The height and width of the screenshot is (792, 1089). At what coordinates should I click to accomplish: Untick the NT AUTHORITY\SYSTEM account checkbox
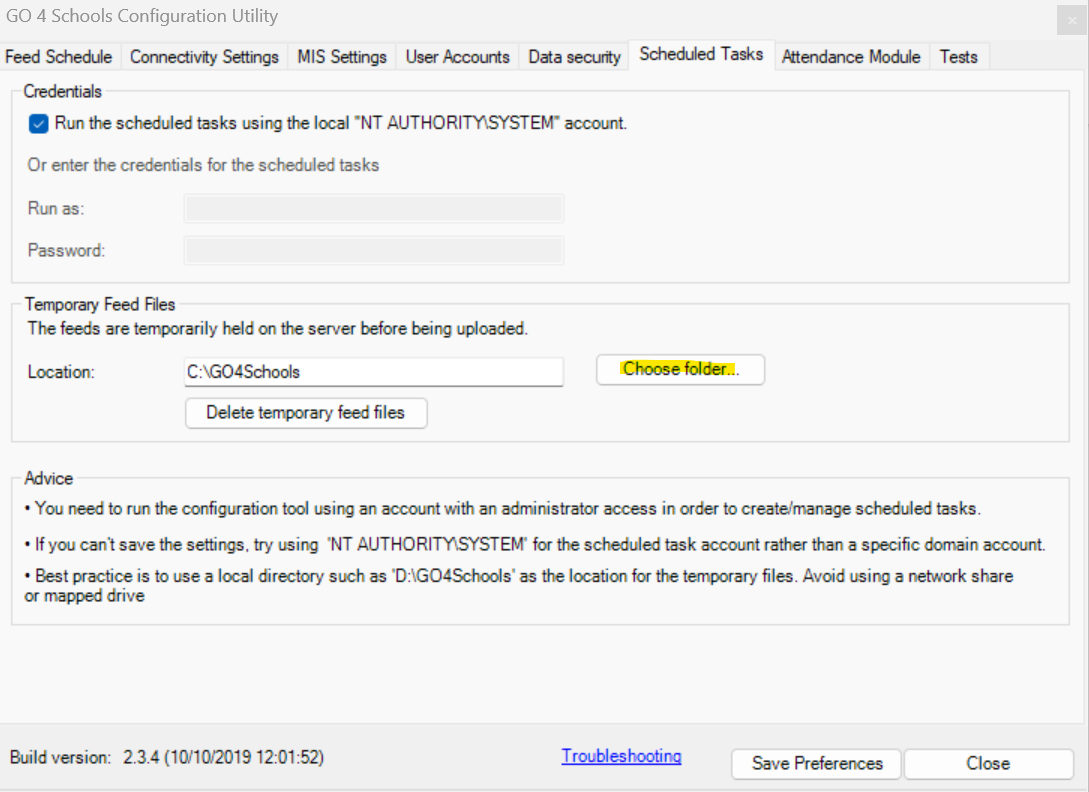[x=38, y=124]
